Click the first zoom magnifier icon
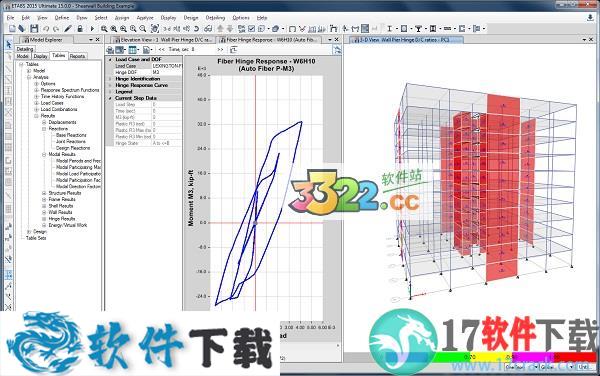The image size is (600, 376). click(104, 29)
